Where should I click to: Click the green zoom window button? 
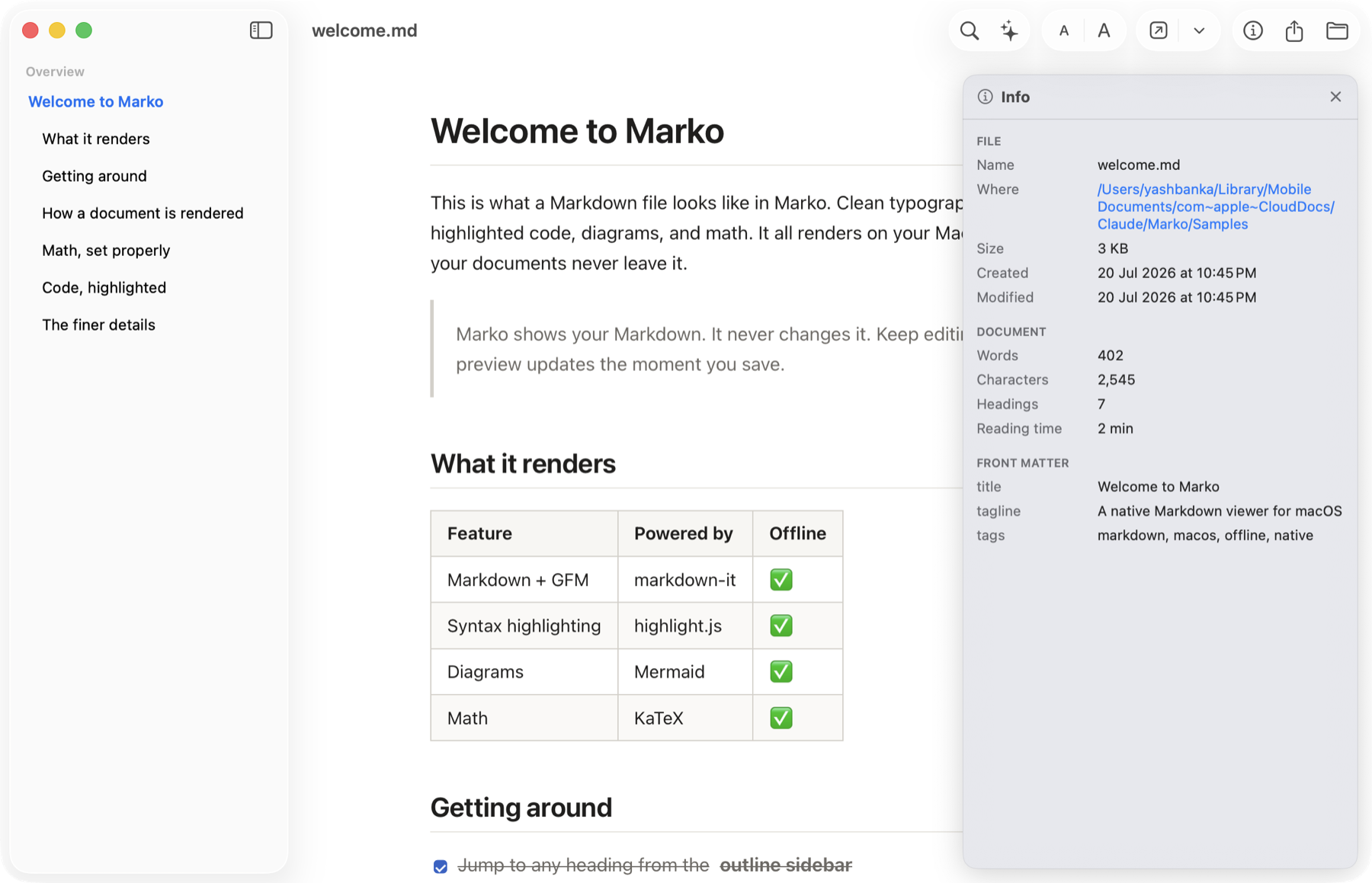(84, 30)
